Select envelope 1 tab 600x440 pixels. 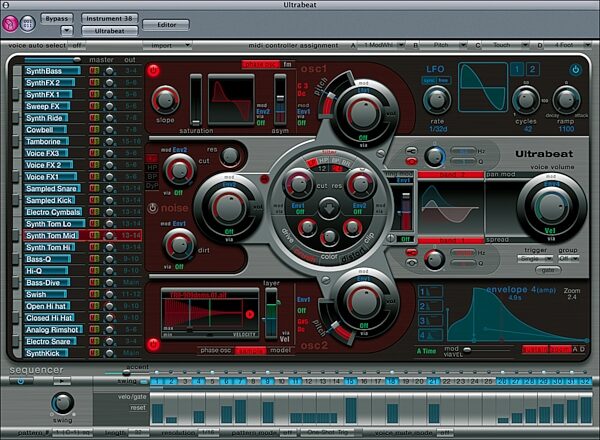click(x=430, y=292)
